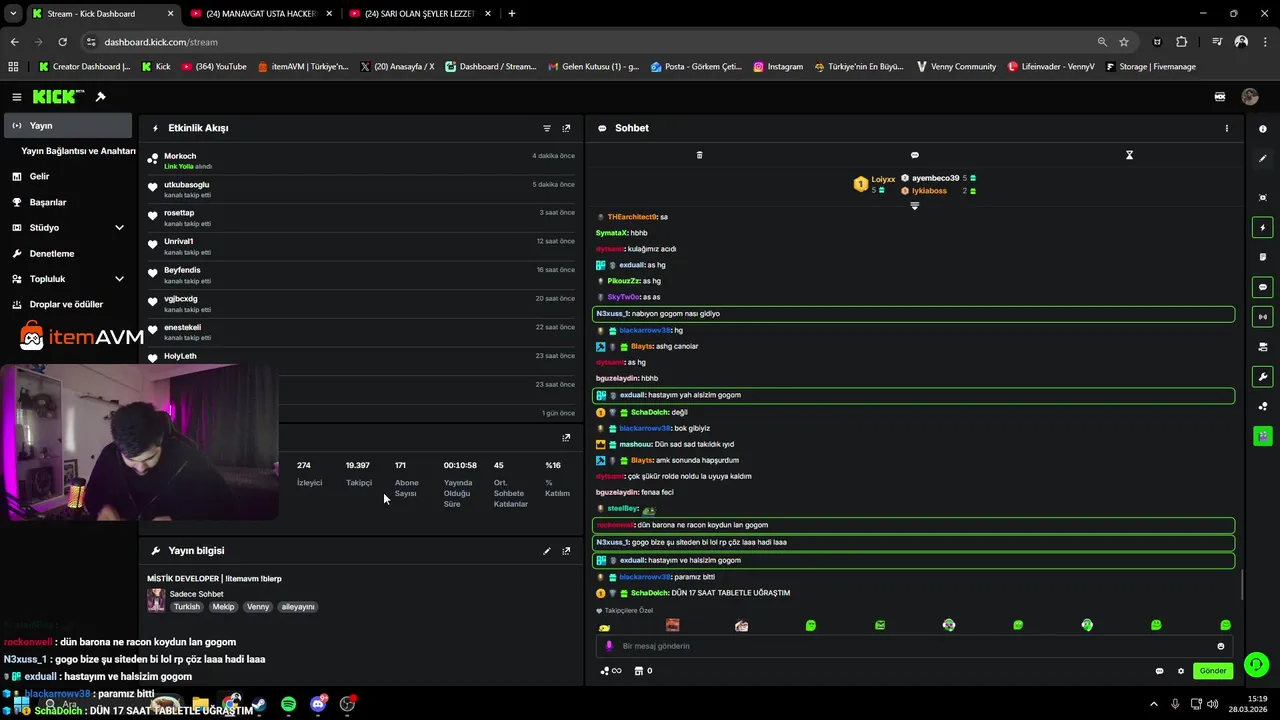Expand the chat leaderboard arrow
1280x720 pixels.
[914, 206]
